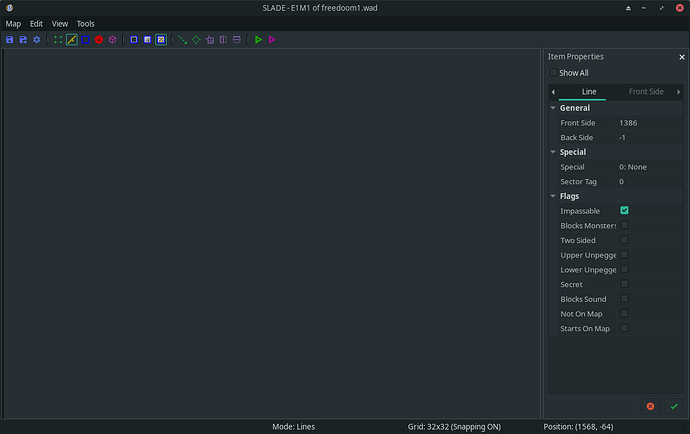Switch to the Front Side tab
The width and height of the screenshot is (690, 434).
tap(644, 92)
